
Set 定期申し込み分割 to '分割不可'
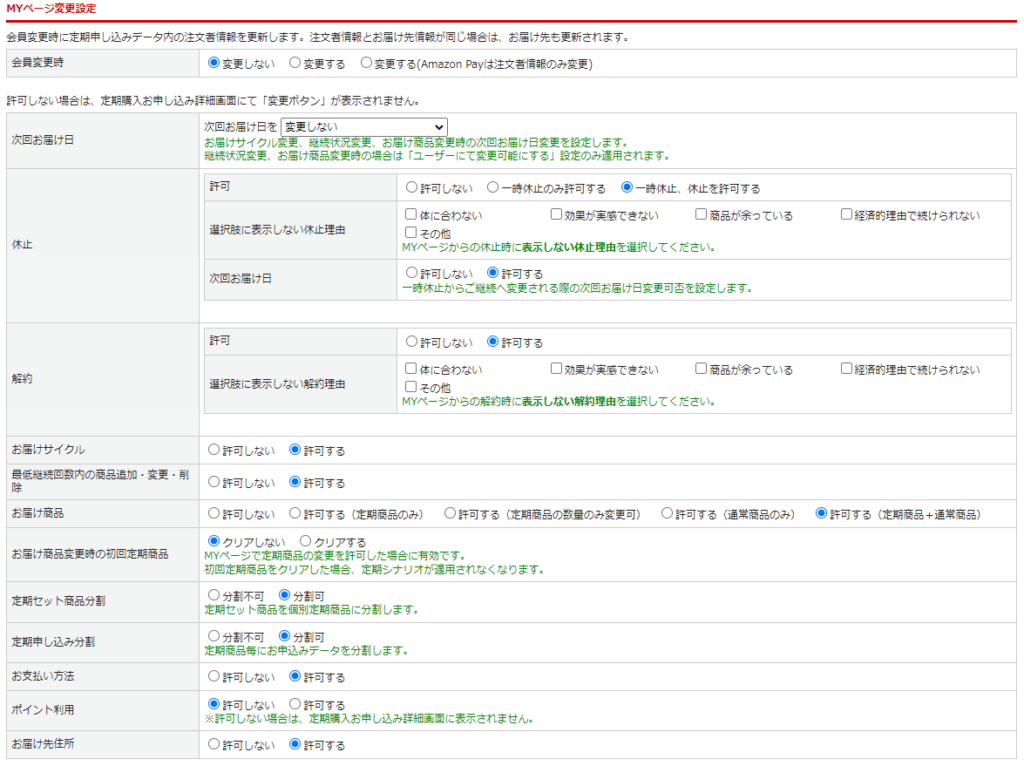tap(214, 636)
